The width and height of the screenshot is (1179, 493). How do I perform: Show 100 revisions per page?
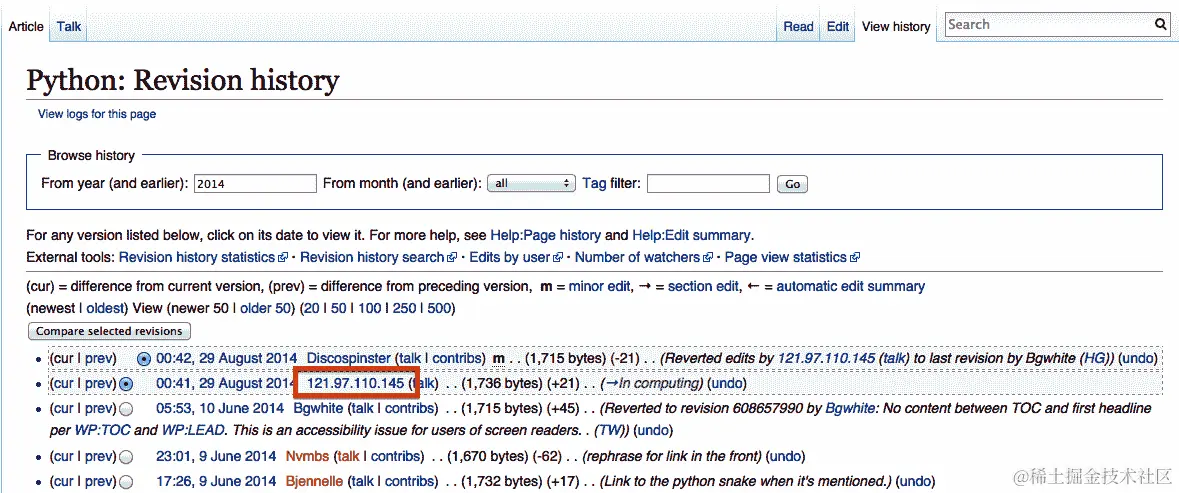point(369,308)
